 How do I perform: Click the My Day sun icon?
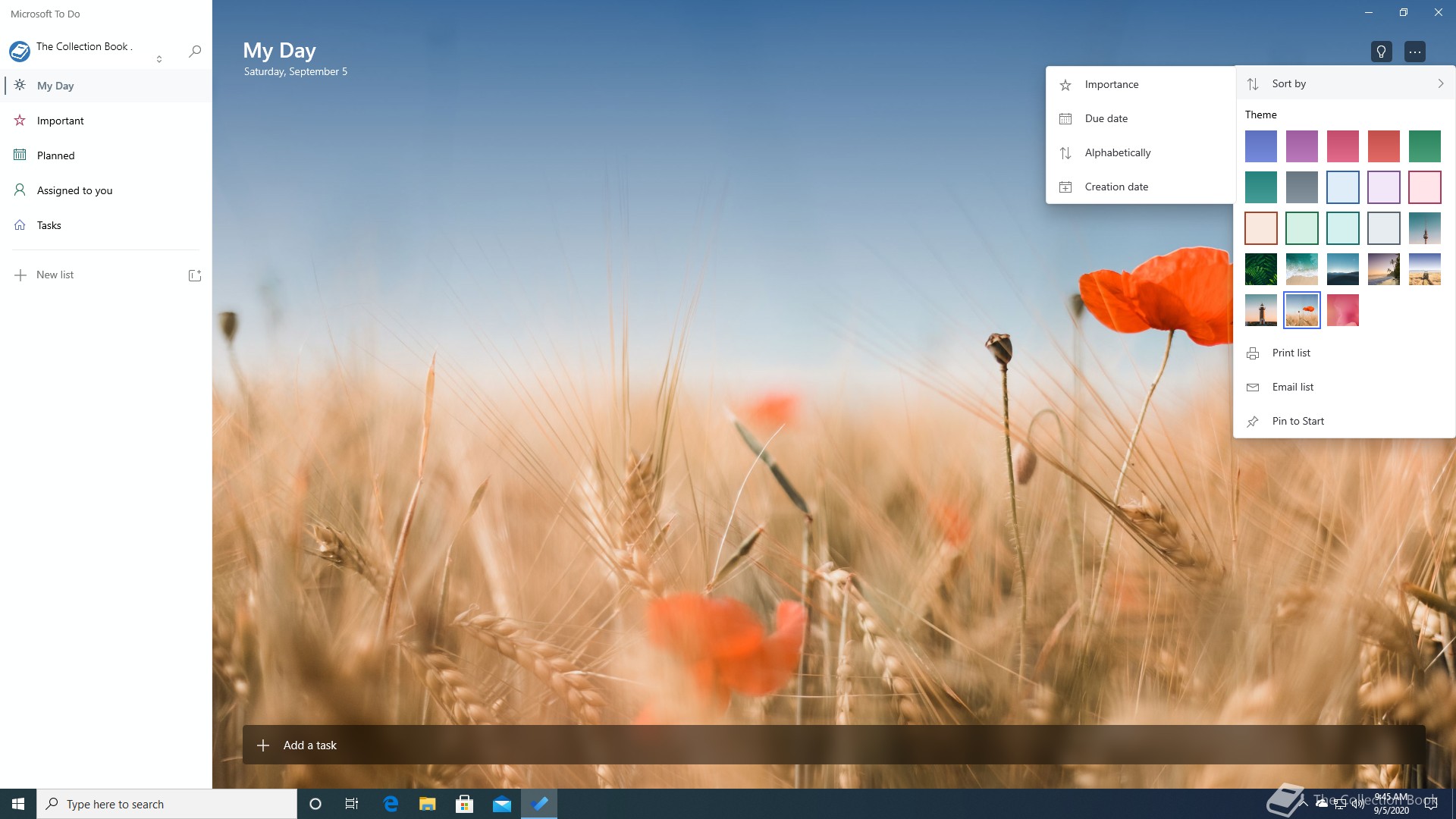pos(20,85)
